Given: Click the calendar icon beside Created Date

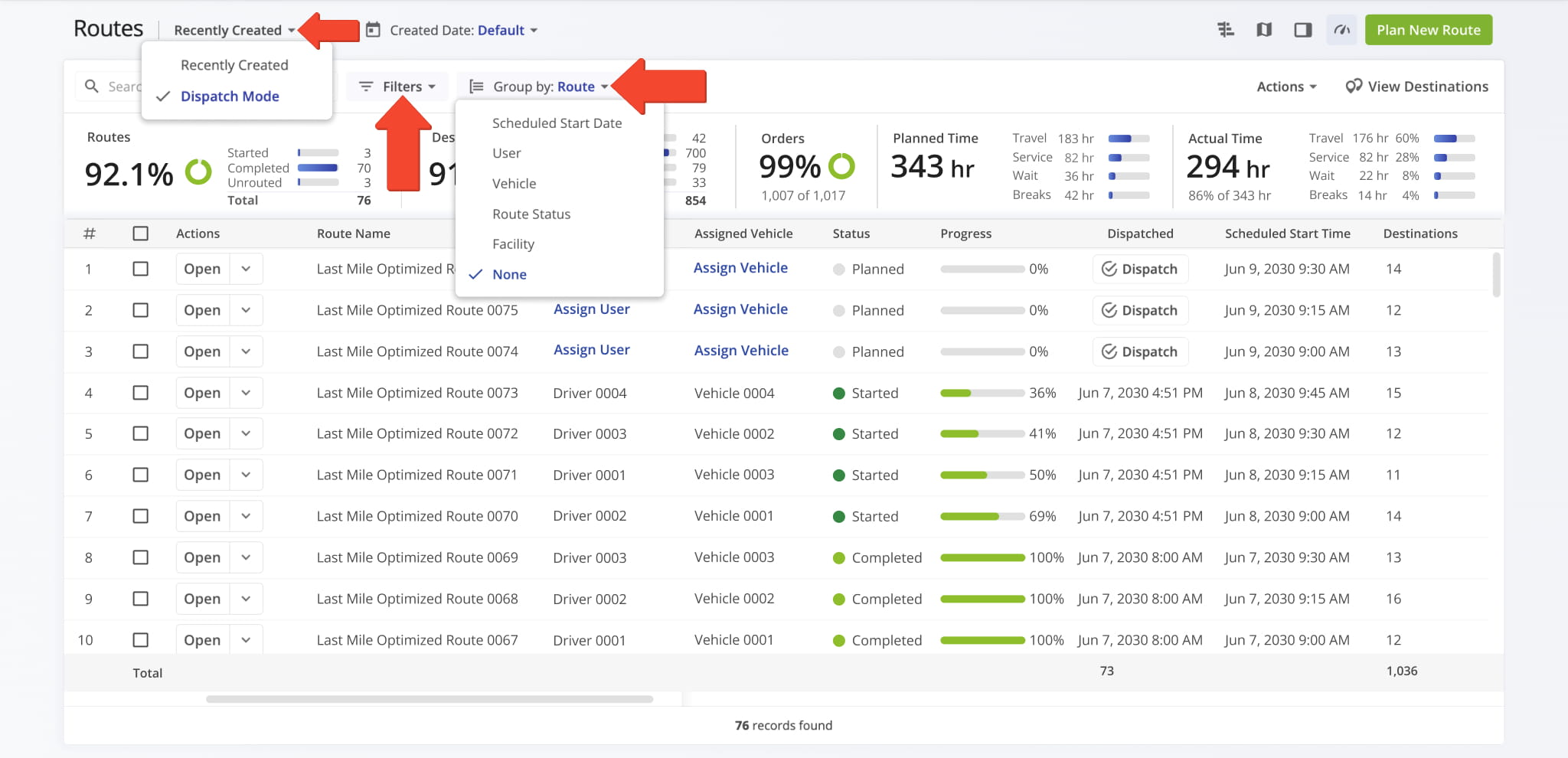Looking at the screenshot, I should point(373,30).
